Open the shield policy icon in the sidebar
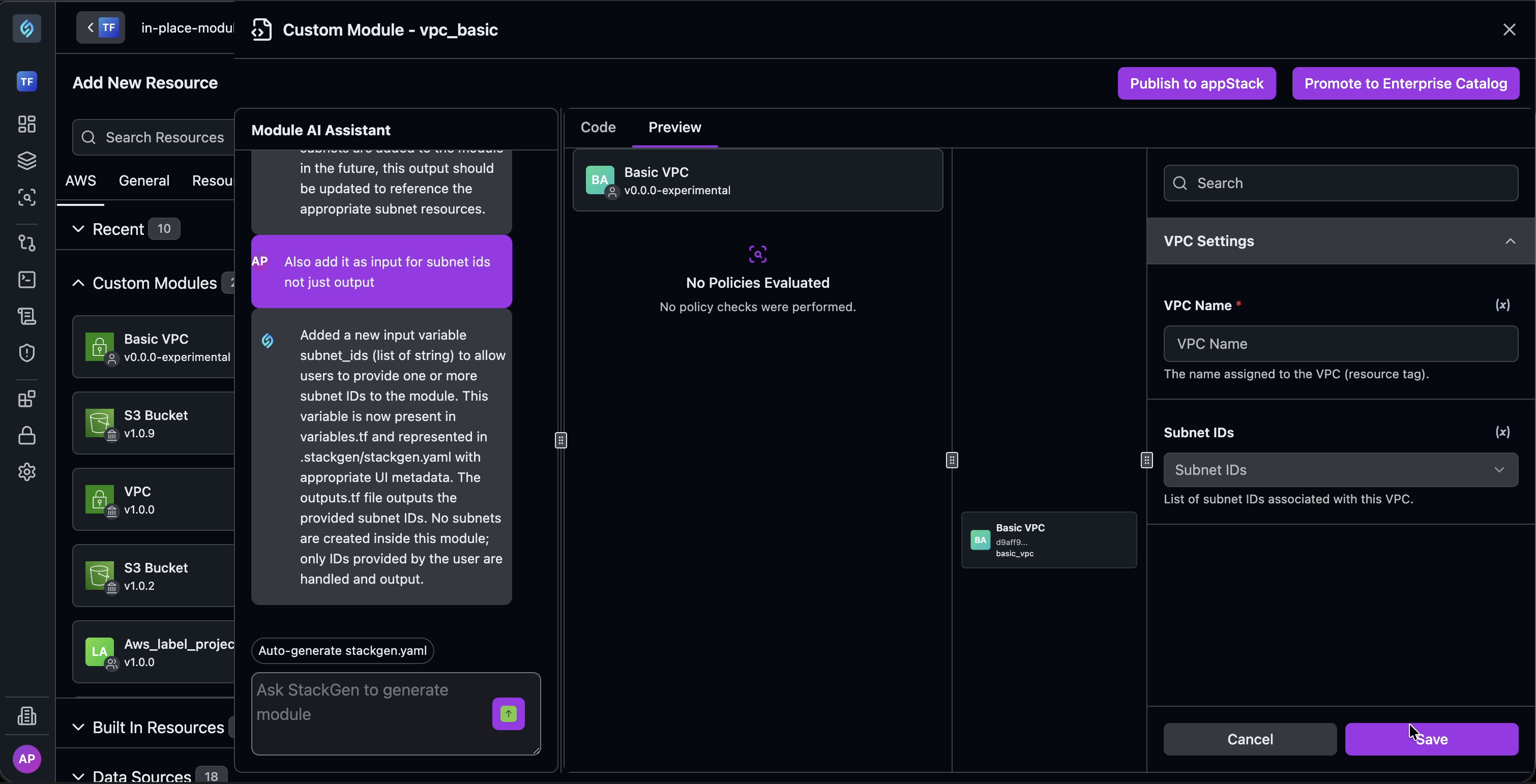Image resolution: width=1536 pixels, height=784 pixels. 27,353
